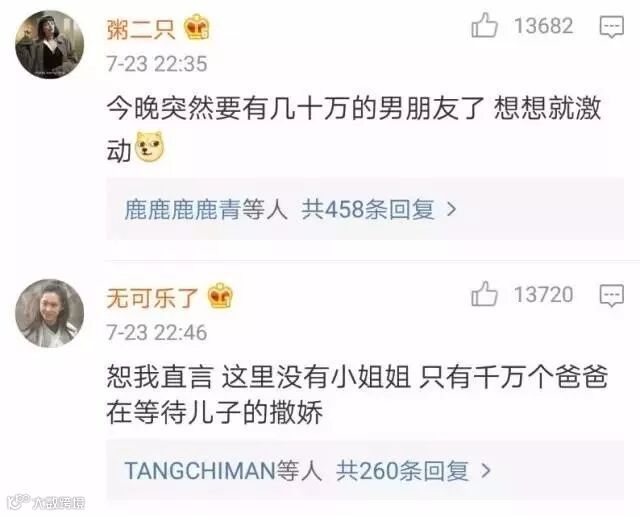Like the comment by 无可乐了
The height and width of the screenshot is (516, 640).
point(484,294)
